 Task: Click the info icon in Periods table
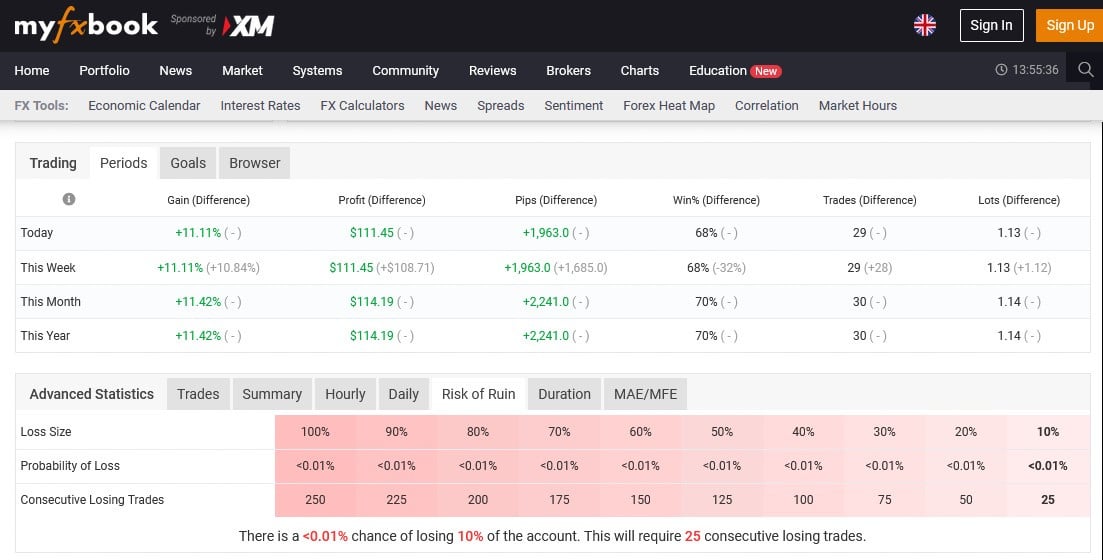(69, 199)
